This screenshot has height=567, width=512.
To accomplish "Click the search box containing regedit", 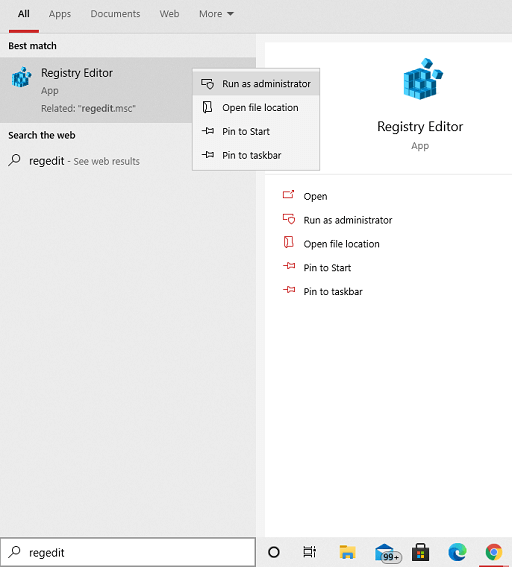I will [128, 552].
